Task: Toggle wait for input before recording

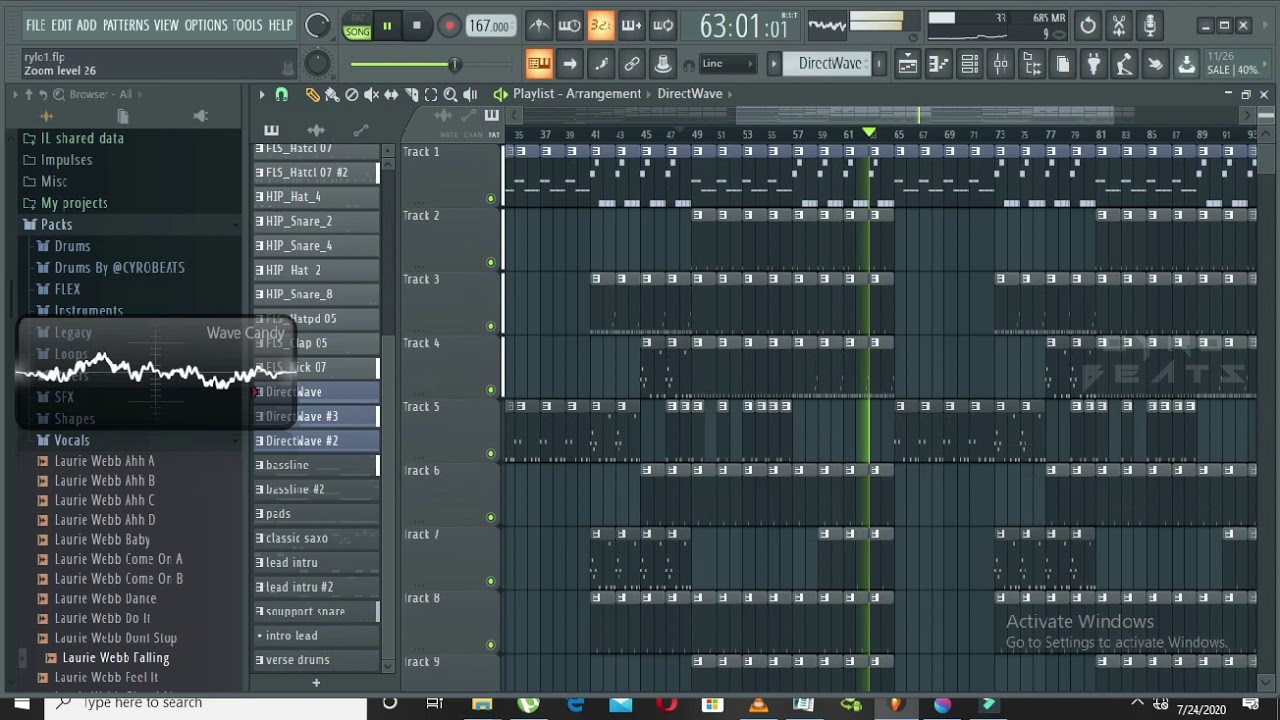Action: 569,26
